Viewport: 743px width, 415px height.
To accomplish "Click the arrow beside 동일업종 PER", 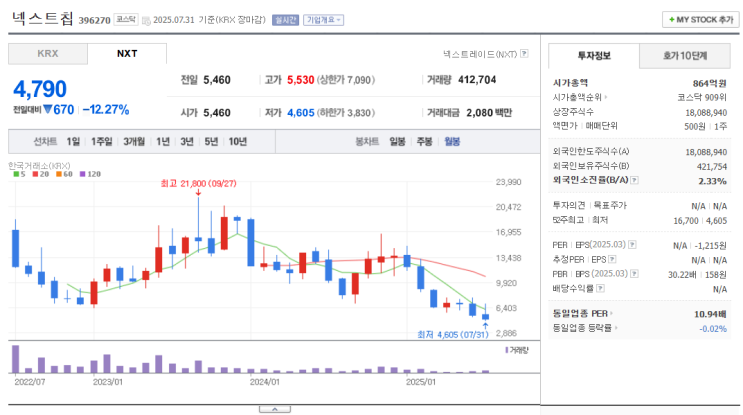I will click(611, 314).
